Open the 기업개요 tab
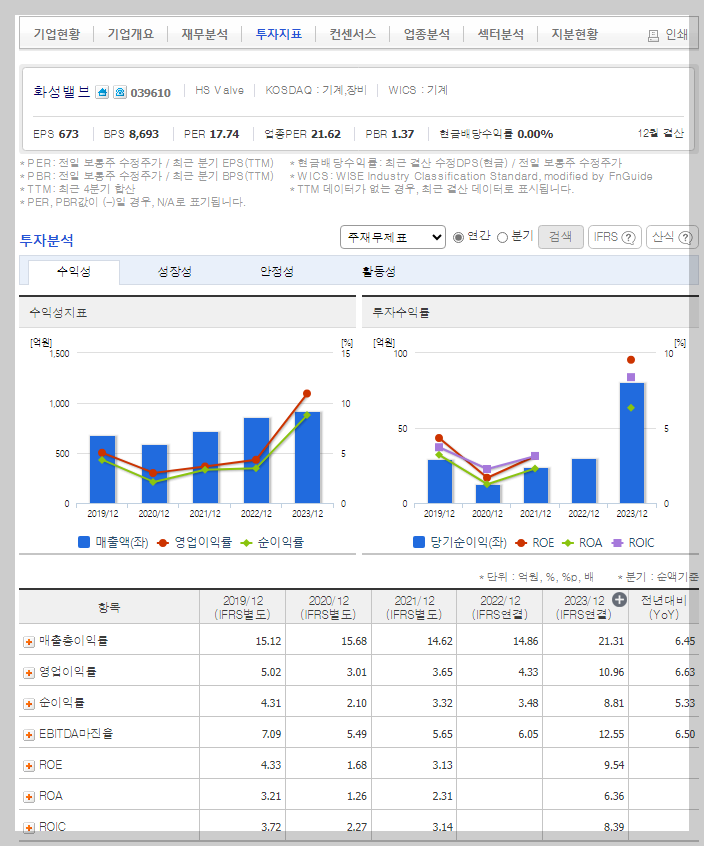 [131, 34]
